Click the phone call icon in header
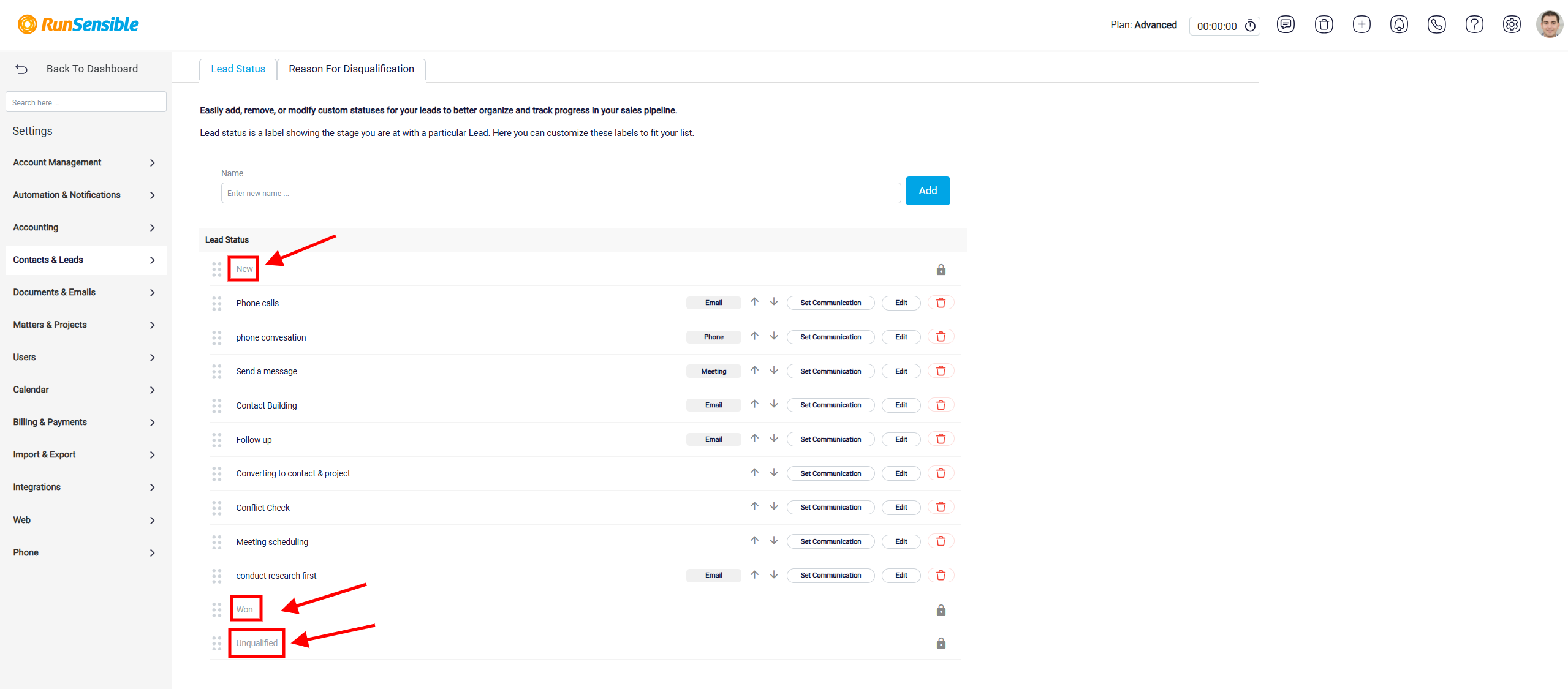This screenshot has width=1568, height=689. pos(1436,24)
